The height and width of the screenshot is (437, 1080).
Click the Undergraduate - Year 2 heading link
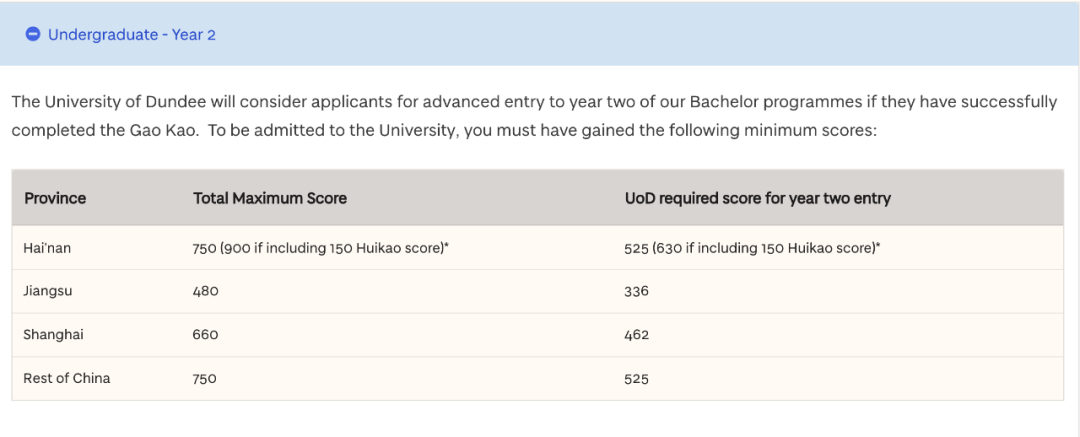132,34
